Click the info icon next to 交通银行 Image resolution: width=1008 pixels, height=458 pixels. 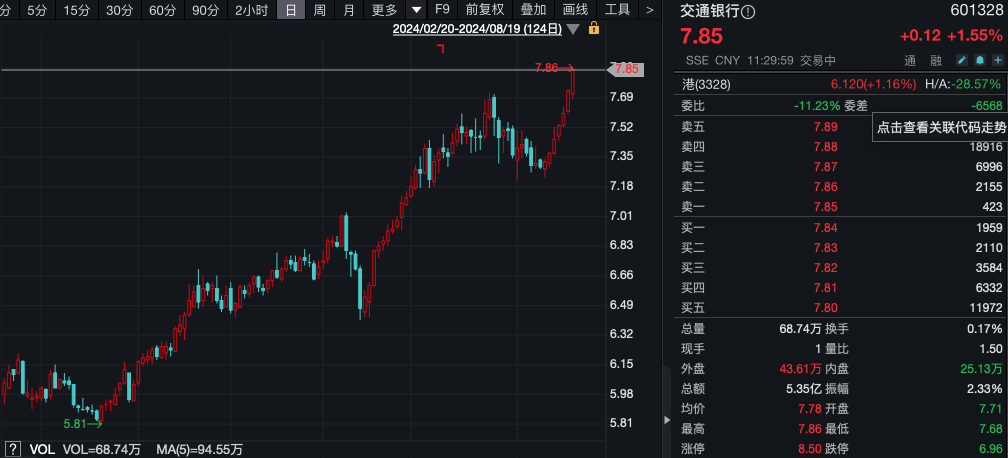(749, 12)
